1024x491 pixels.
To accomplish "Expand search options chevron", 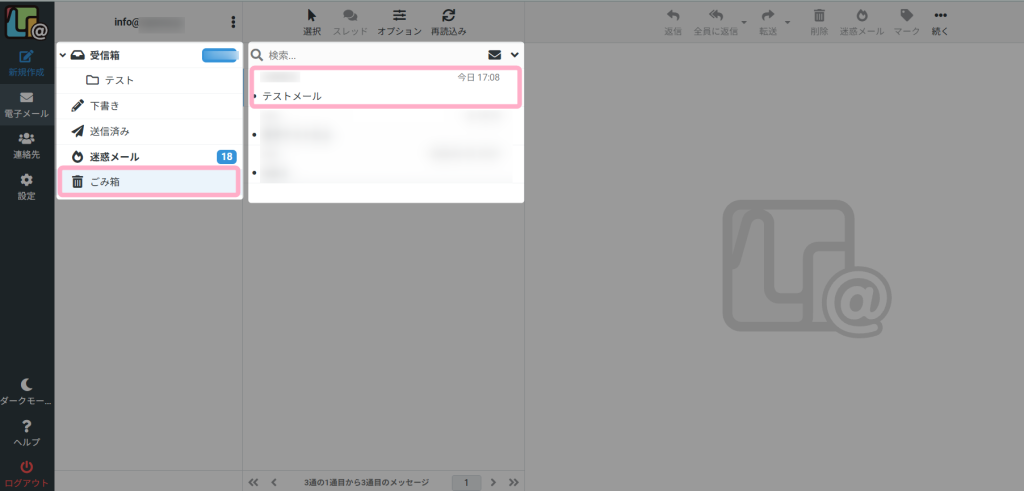I will click(515, 55).
